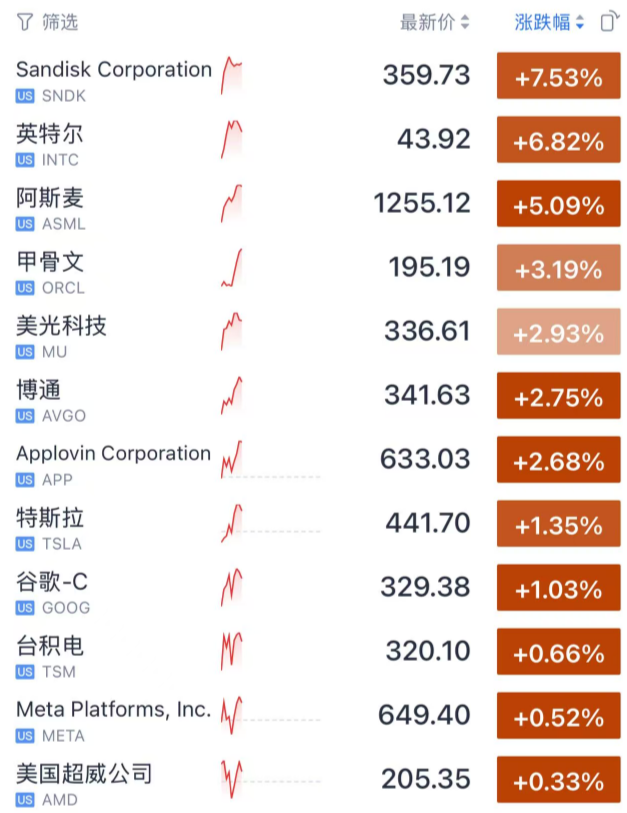
Task: Click the US market badge beside AMD
Action: pos(25,800)
